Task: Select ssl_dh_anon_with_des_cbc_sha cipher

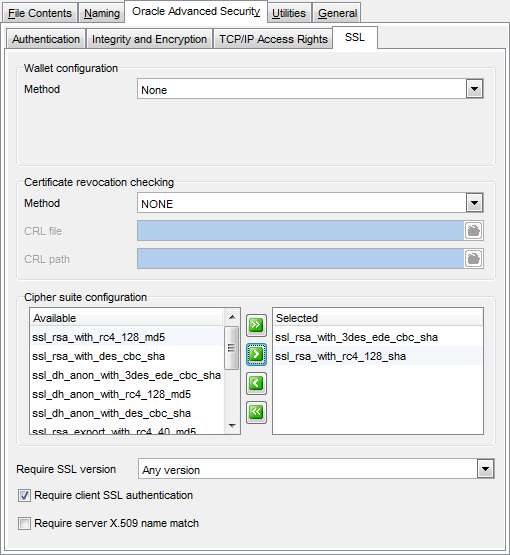Action: click(127, 413)
